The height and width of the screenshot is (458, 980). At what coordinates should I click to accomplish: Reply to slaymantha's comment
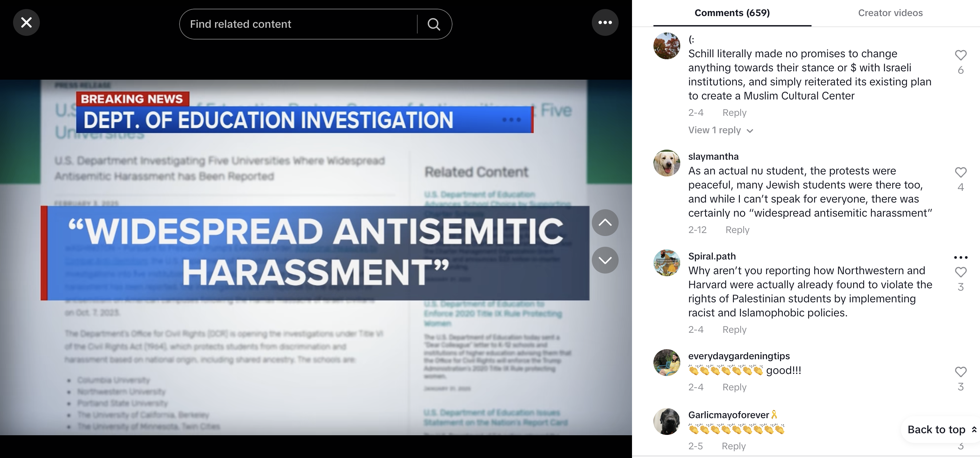[x=737, y=230]
